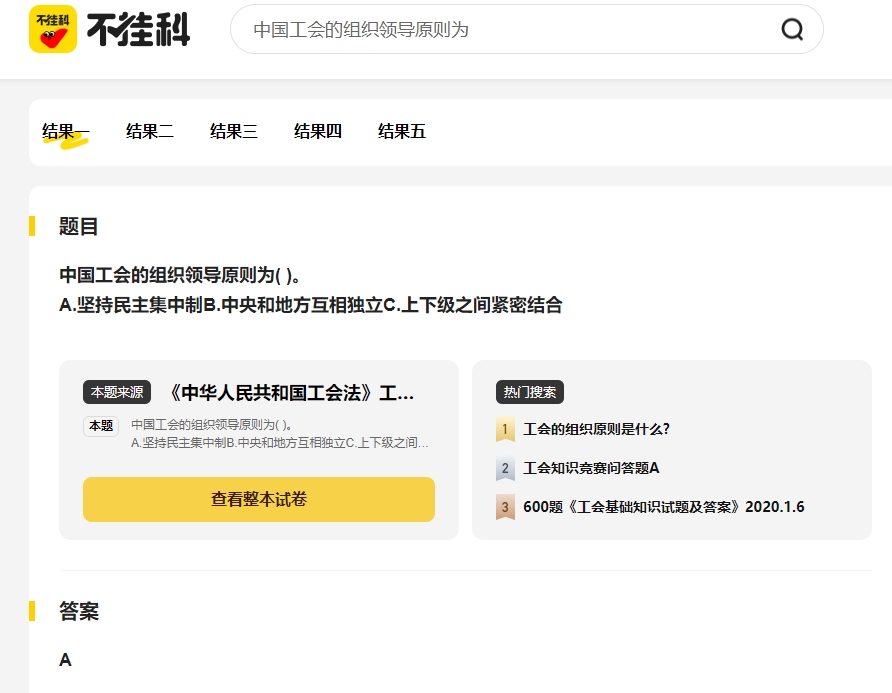Open the 结果三 tab
Screen dimensions: 892x693
click(234, 132)
